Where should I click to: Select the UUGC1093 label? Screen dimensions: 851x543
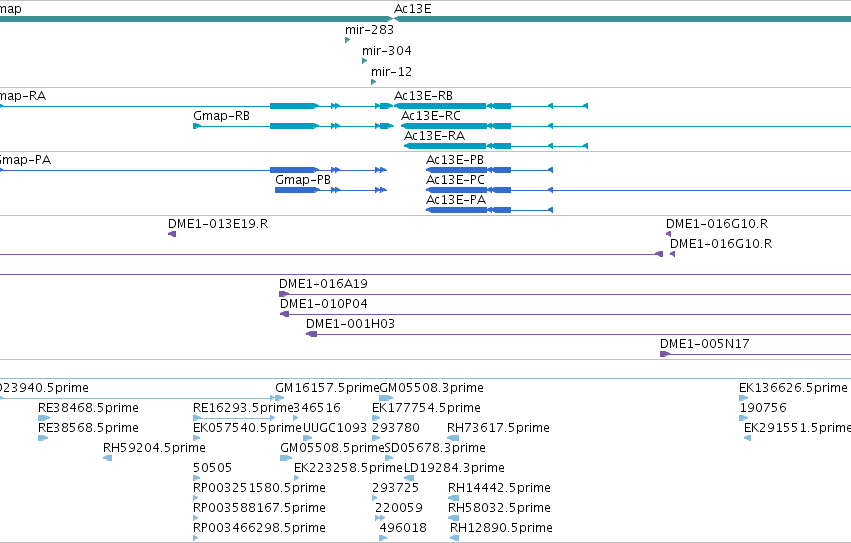[335, 428]
